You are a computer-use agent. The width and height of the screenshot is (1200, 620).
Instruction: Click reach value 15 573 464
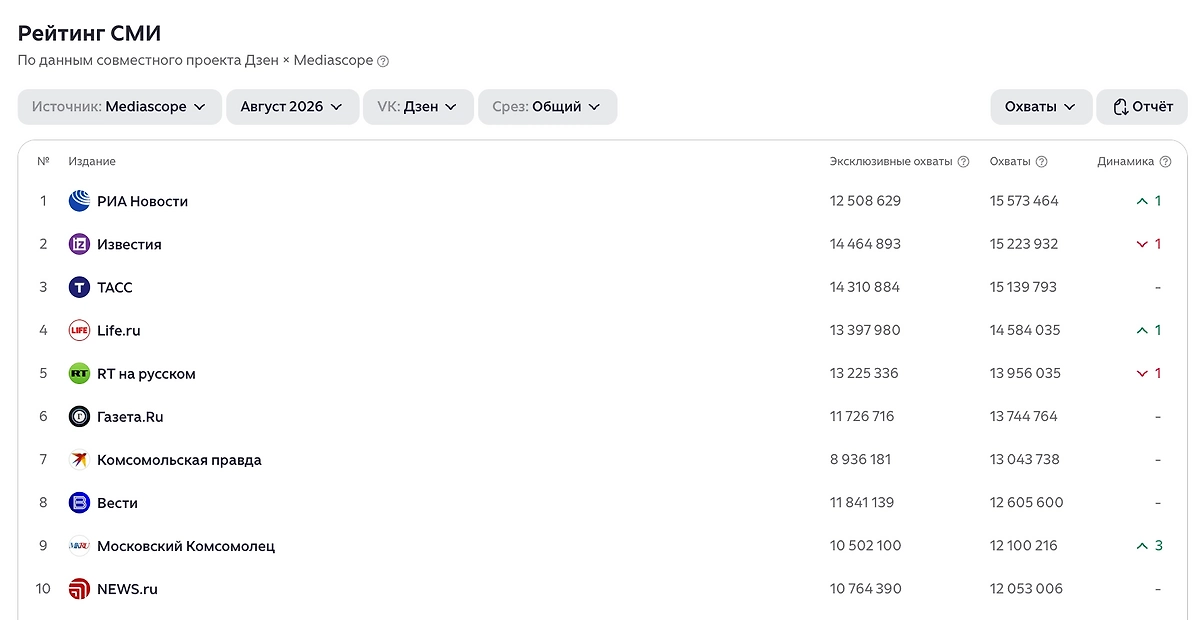1024,201
